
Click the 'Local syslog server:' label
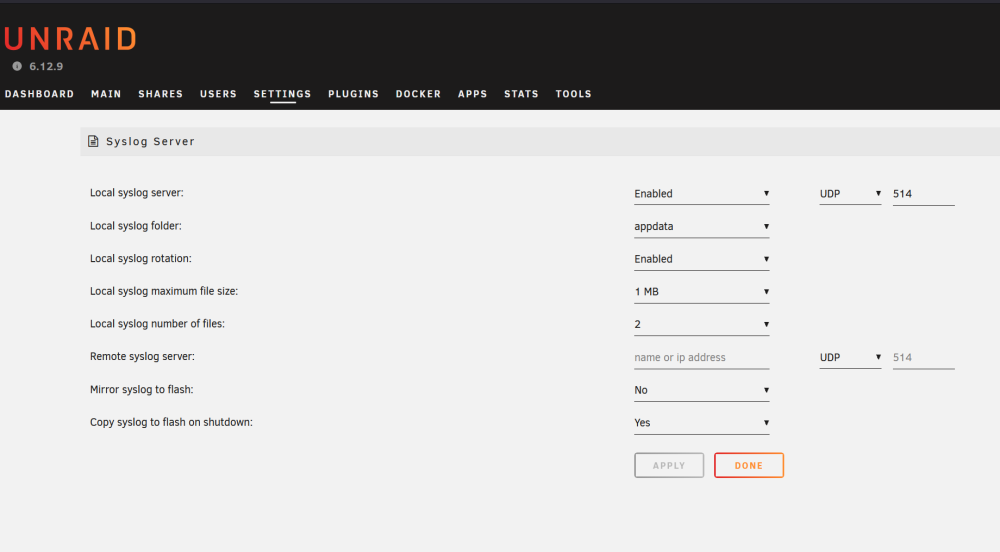pyautogui.click(x=136, y=192)
